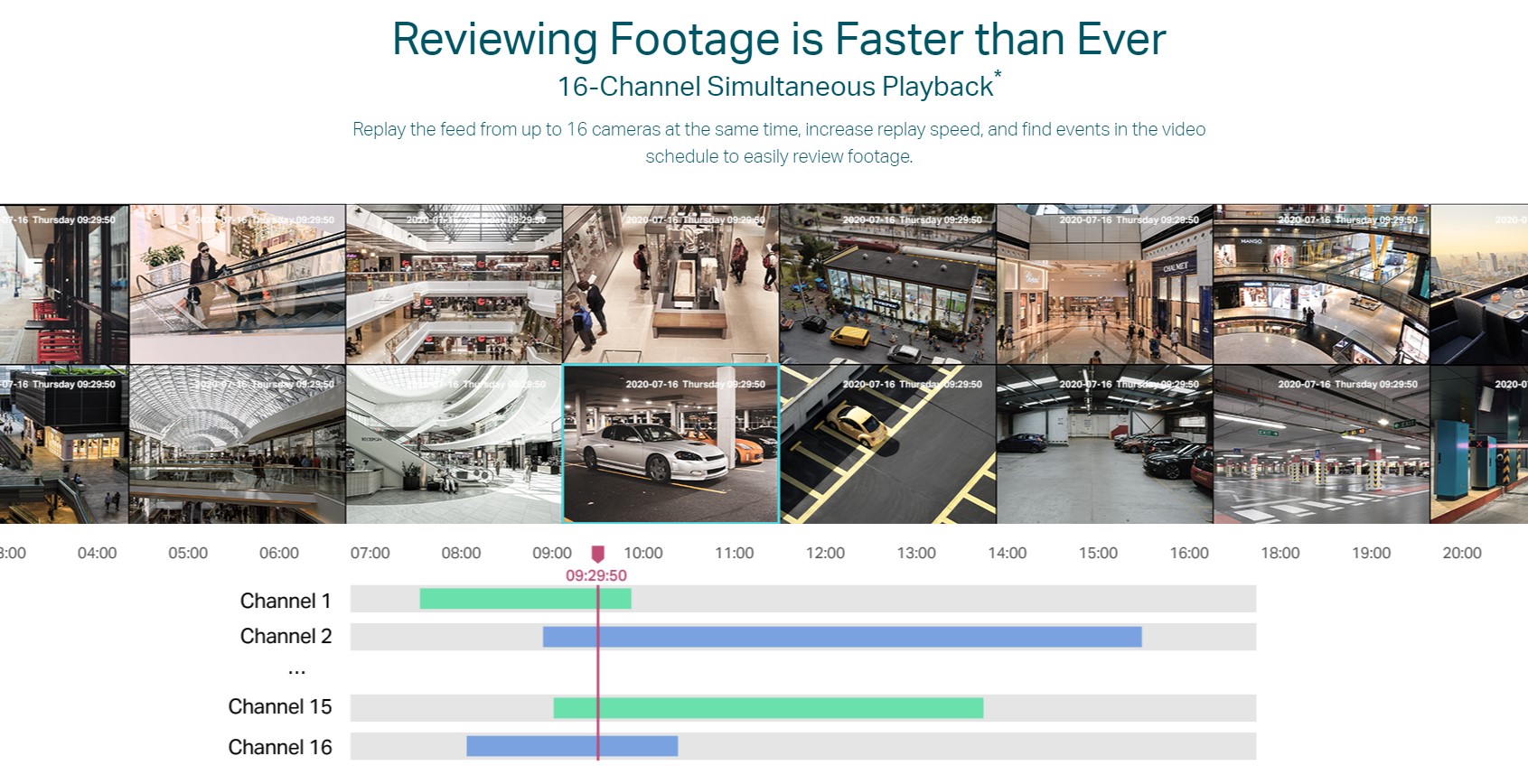Image resolution: width=1528 pixels, height=784 pixels.
Task: Click the 10:00 timeline label
Action: pos(643,553)
